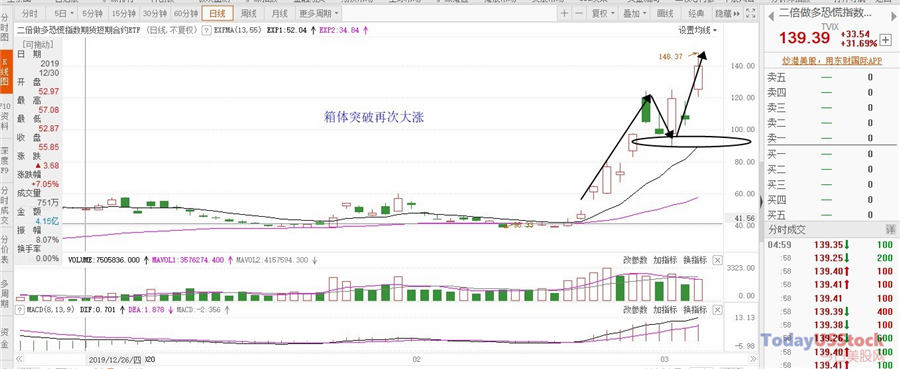Switch to 分时 period tab
The height and width of the screenshot is (369, 900).
click(30, 13)
